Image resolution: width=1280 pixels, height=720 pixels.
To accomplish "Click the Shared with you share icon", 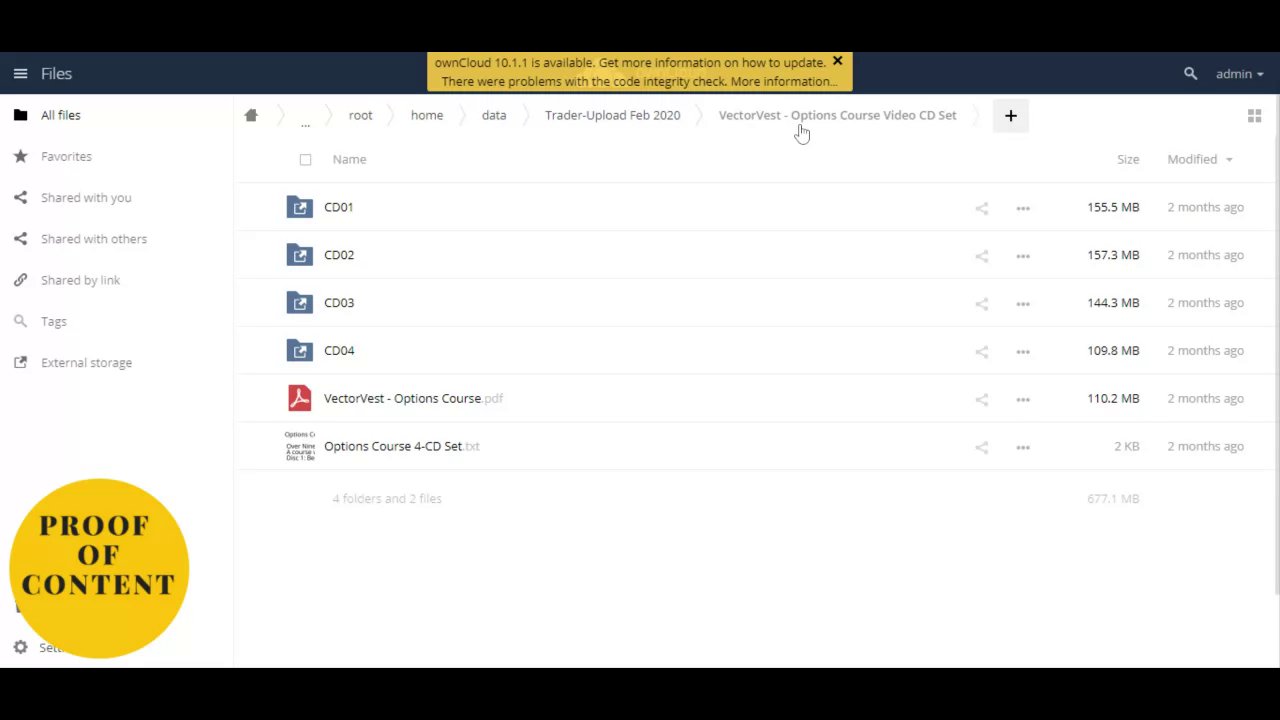I will (x=20, y=198).
